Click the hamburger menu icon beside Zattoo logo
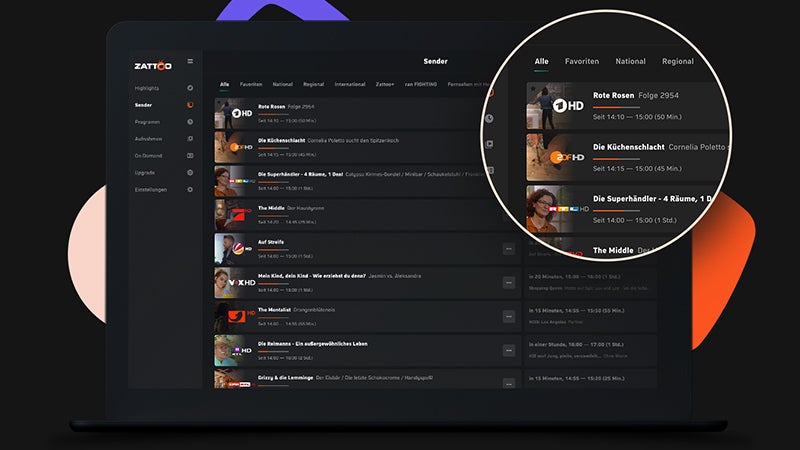Image resolution: width=800 pixels, height=450 pixels. coord(190,62)
